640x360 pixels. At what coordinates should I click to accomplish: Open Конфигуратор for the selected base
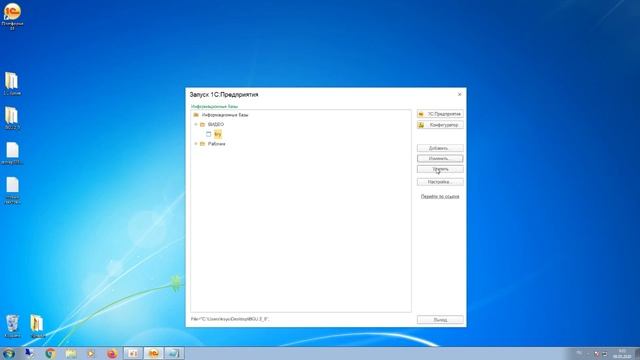coord(440,125)
